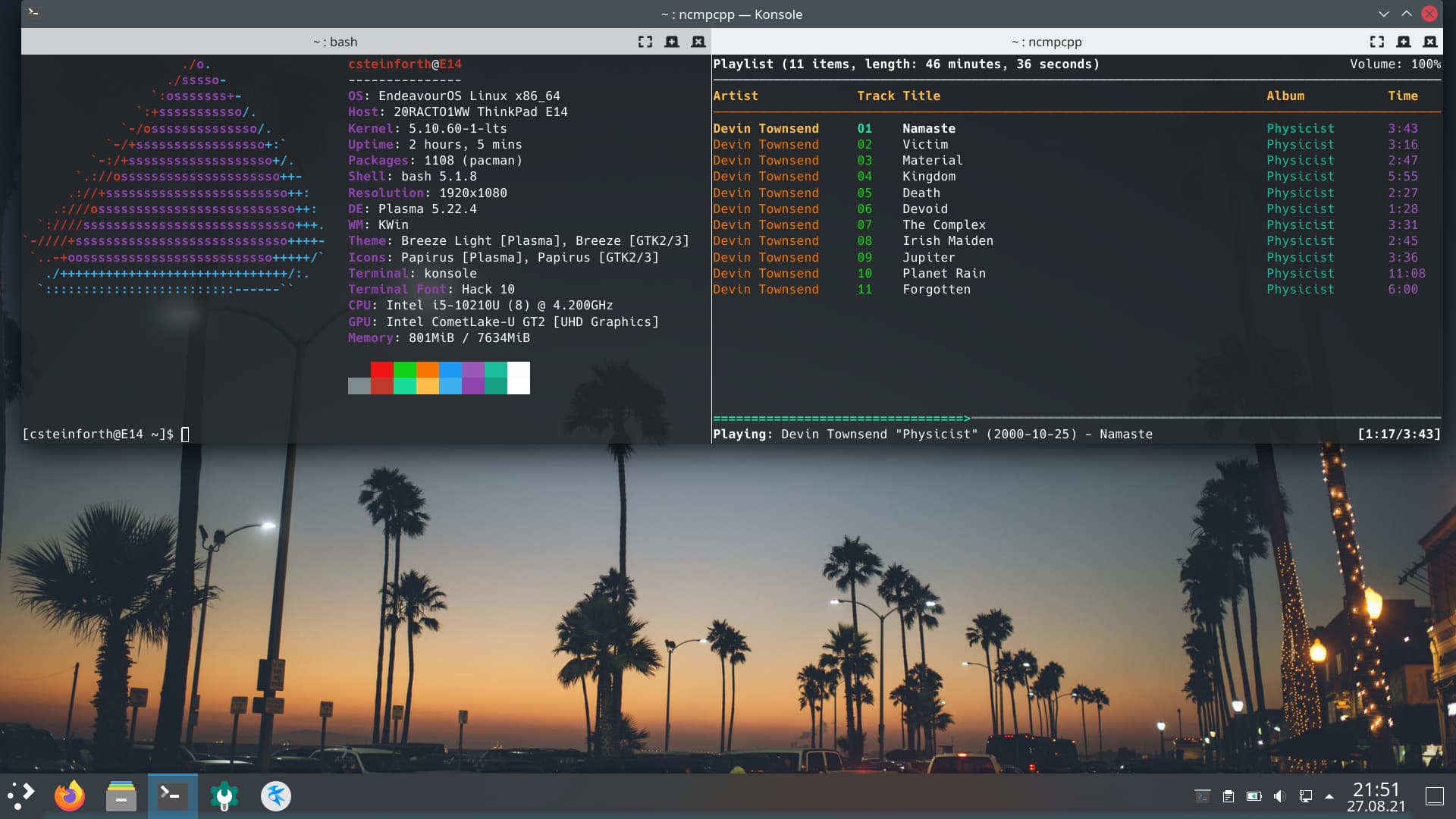The width and height of the screenshot is (1456, 819).
Task: Click the 11:08 track time
Action: 1407,273
